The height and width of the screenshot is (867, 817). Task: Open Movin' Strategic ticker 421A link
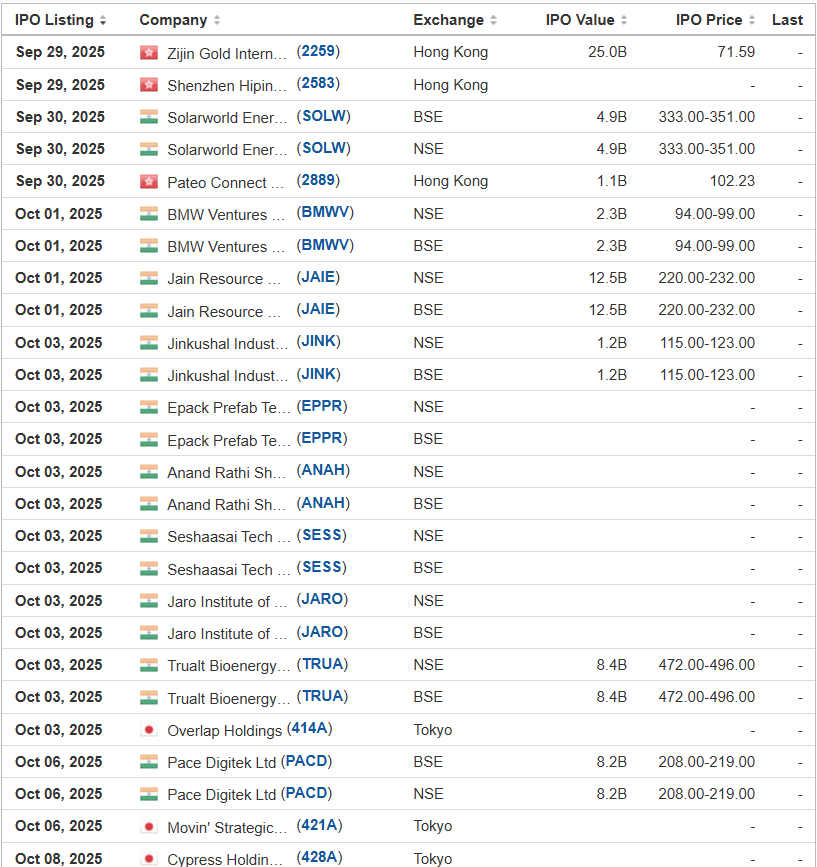pos(320,826)
